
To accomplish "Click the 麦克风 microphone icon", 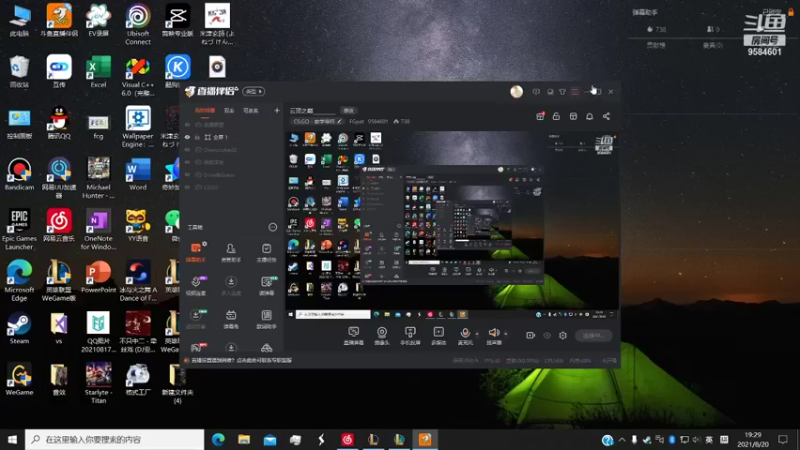I will [465, 333].
